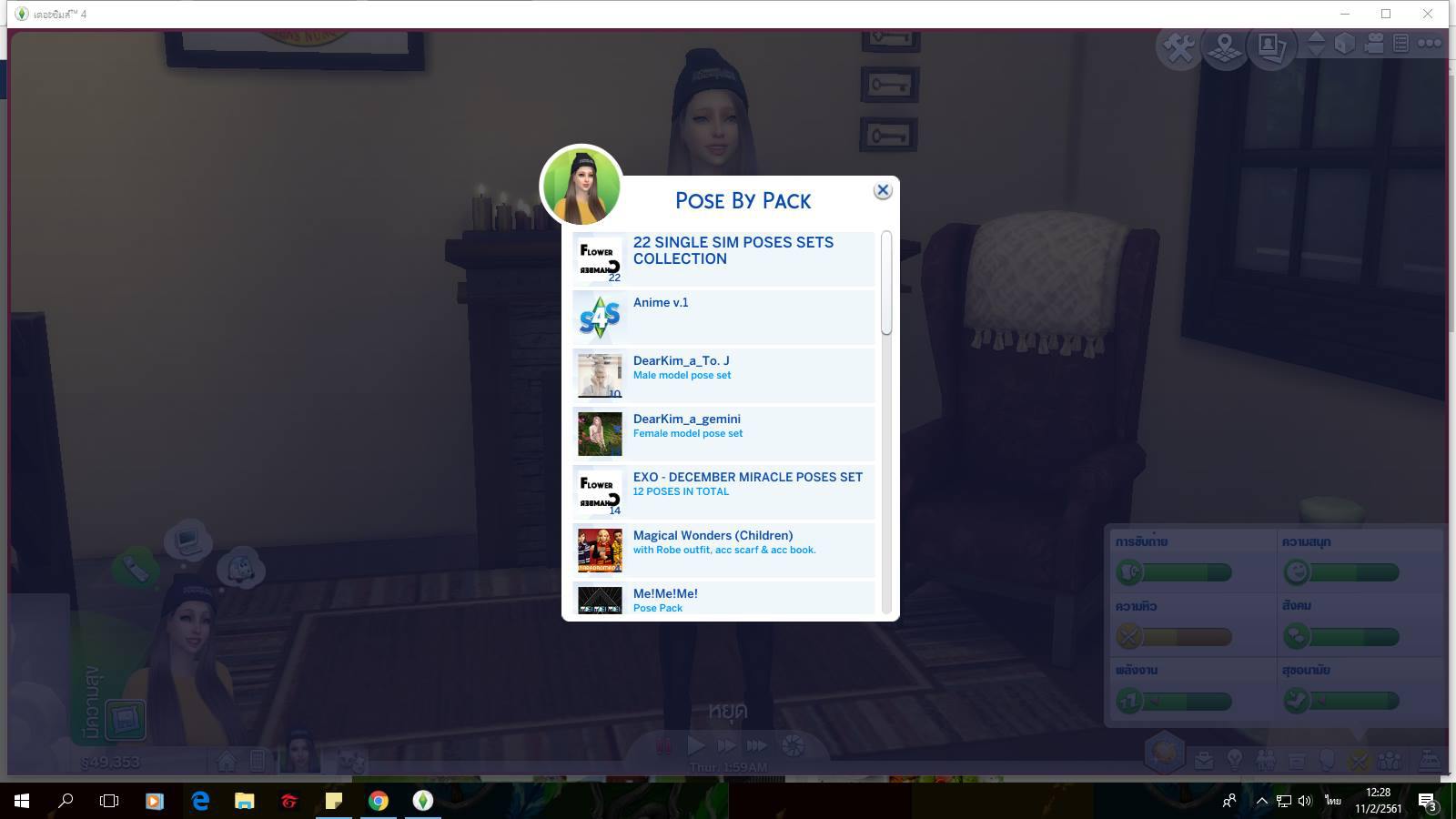This screenshot has height=819, width=1456.
Task: Click the hunger need fork icon
Action: [x=1129, y=636]
